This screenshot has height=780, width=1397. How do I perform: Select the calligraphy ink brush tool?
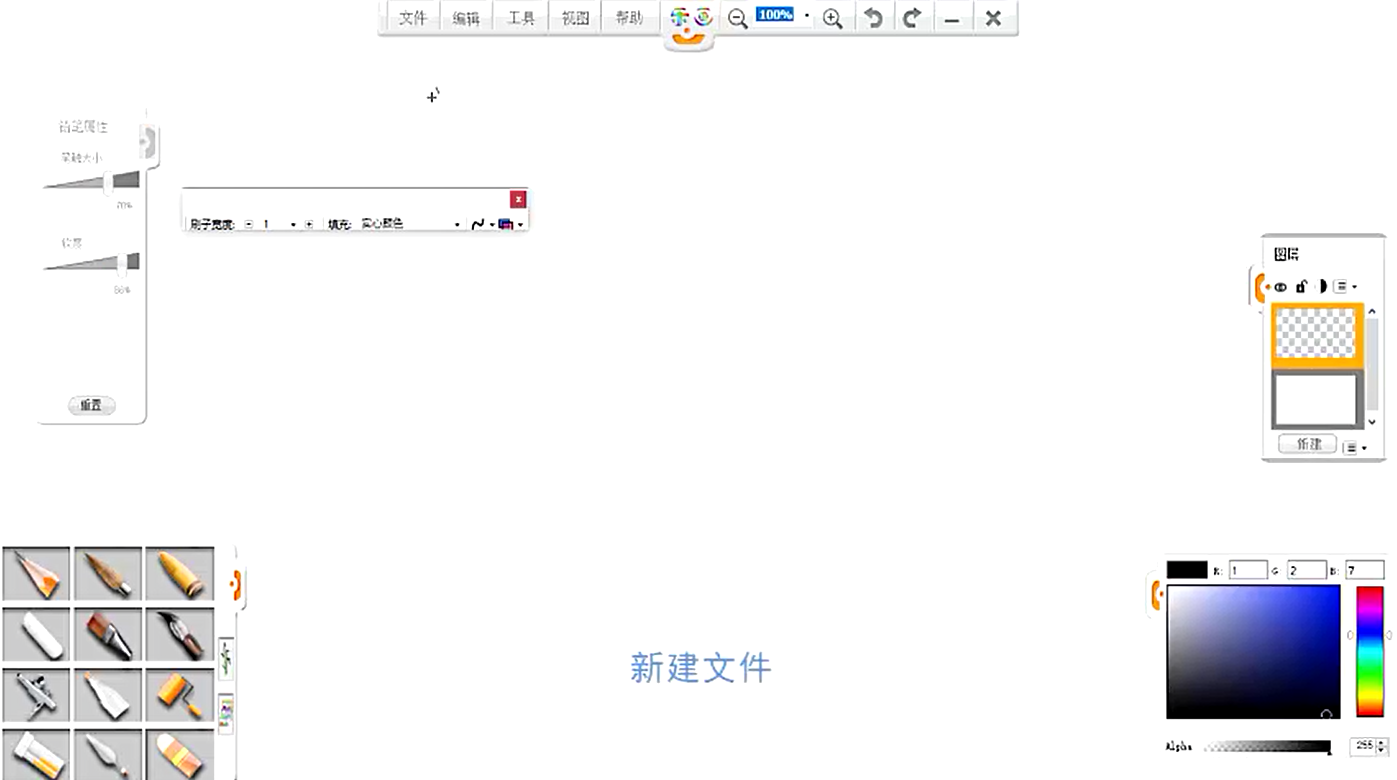[180, 634]
